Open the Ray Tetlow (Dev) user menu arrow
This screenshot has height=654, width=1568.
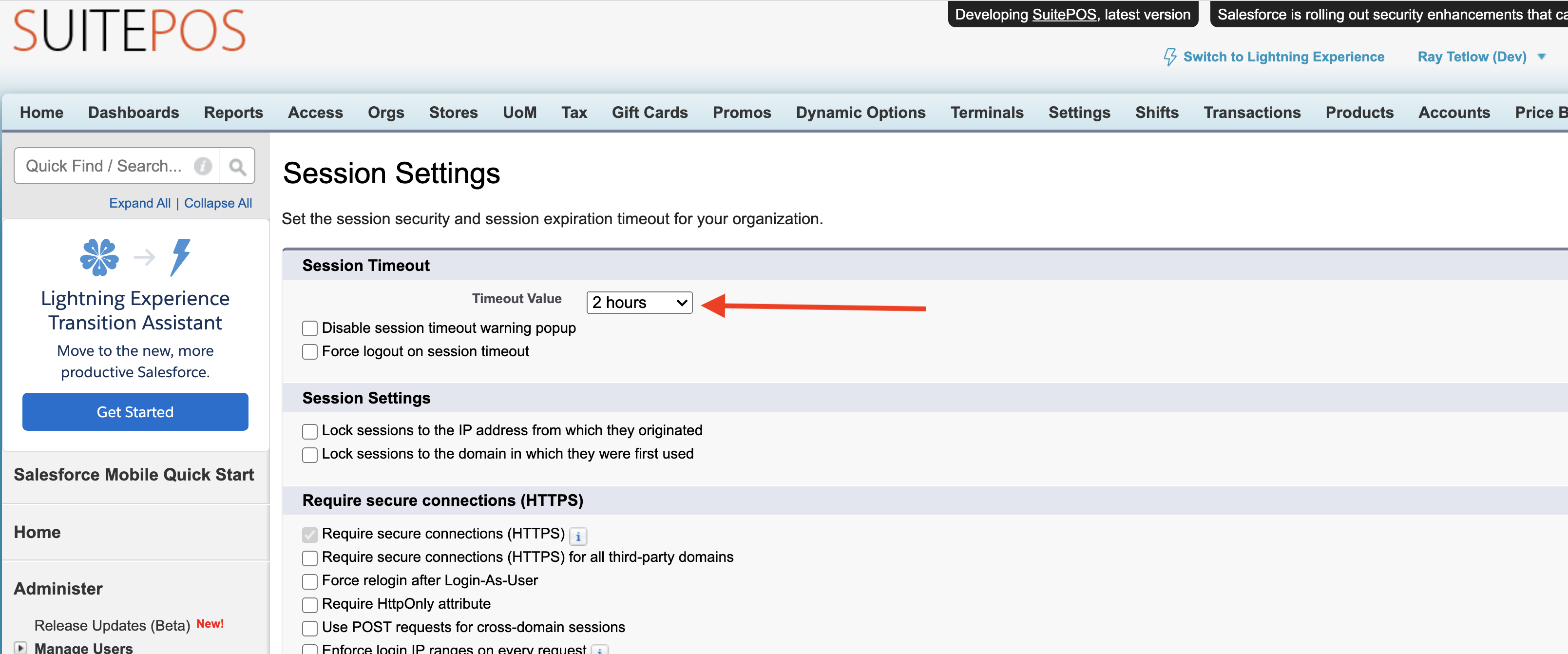1541,57
